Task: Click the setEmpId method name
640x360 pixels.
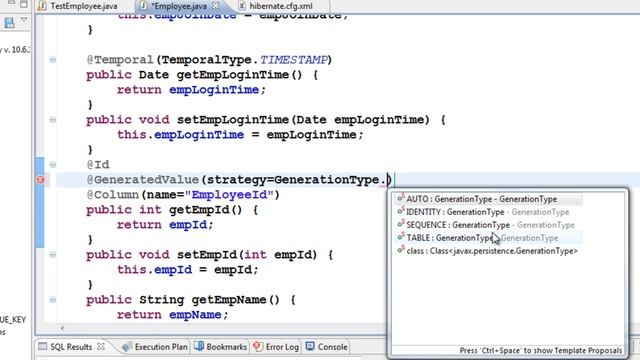Action: (x=207, y=255)
